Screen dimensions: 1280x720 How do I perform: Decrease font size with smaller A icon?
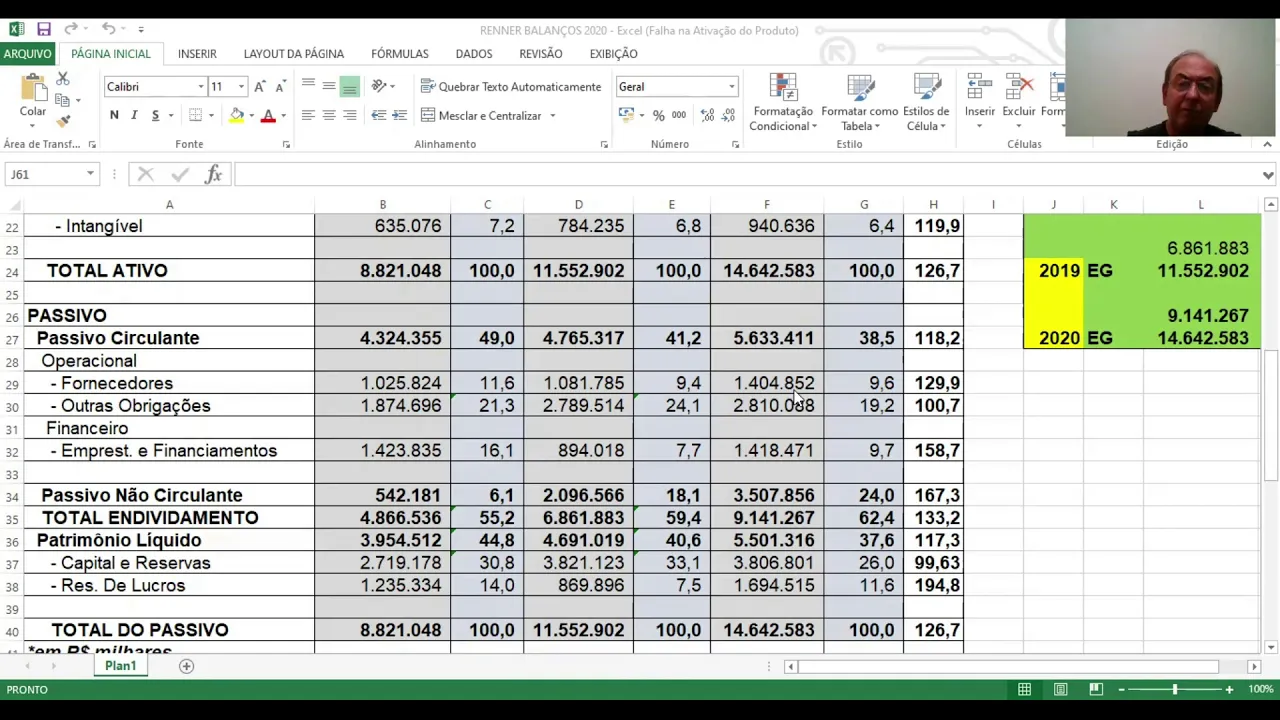click(x=281, y=87)
